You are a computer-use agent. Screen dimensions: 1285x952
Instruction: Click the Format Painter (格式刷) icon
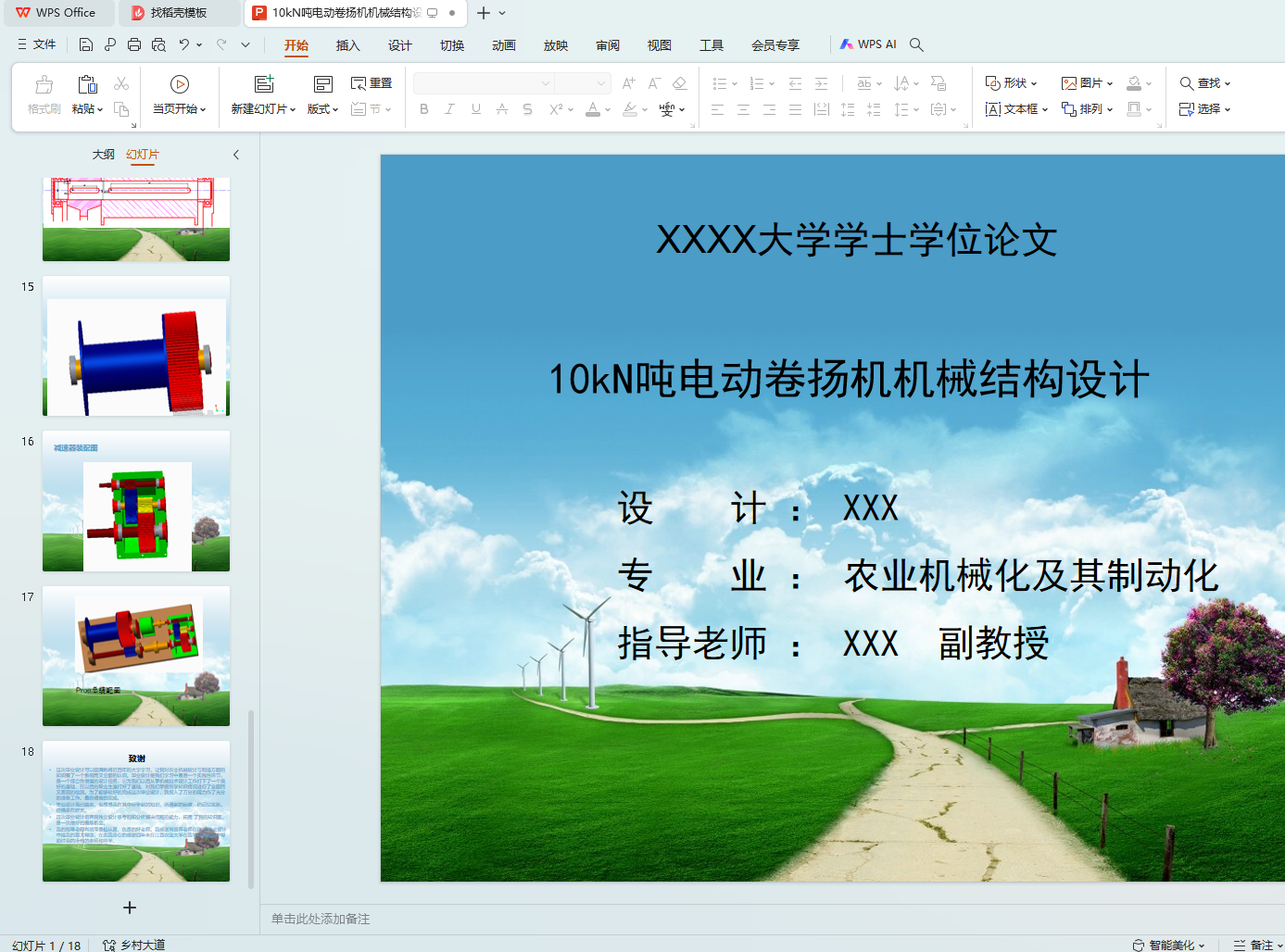point(44,85)
